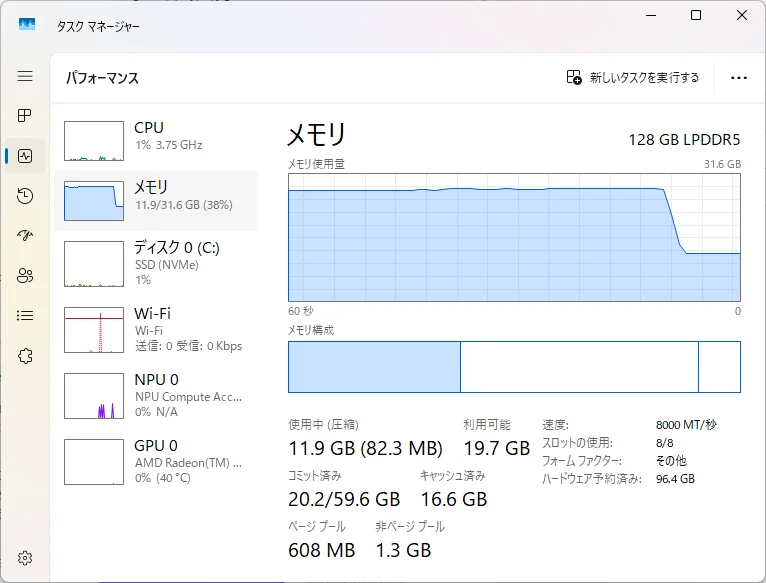Open the App history page icon
766x583 pixels.
point(25,195)
